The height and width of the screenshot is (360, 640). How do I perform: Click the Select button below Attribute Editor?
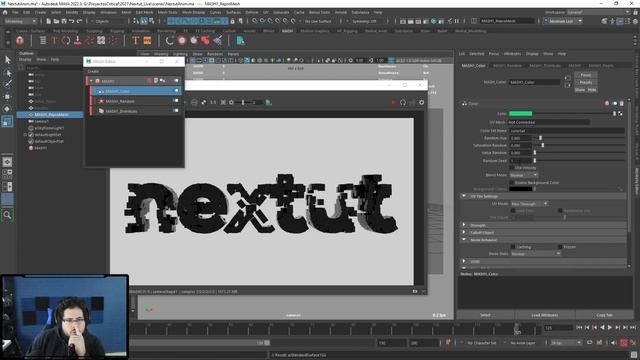point(485,315)
